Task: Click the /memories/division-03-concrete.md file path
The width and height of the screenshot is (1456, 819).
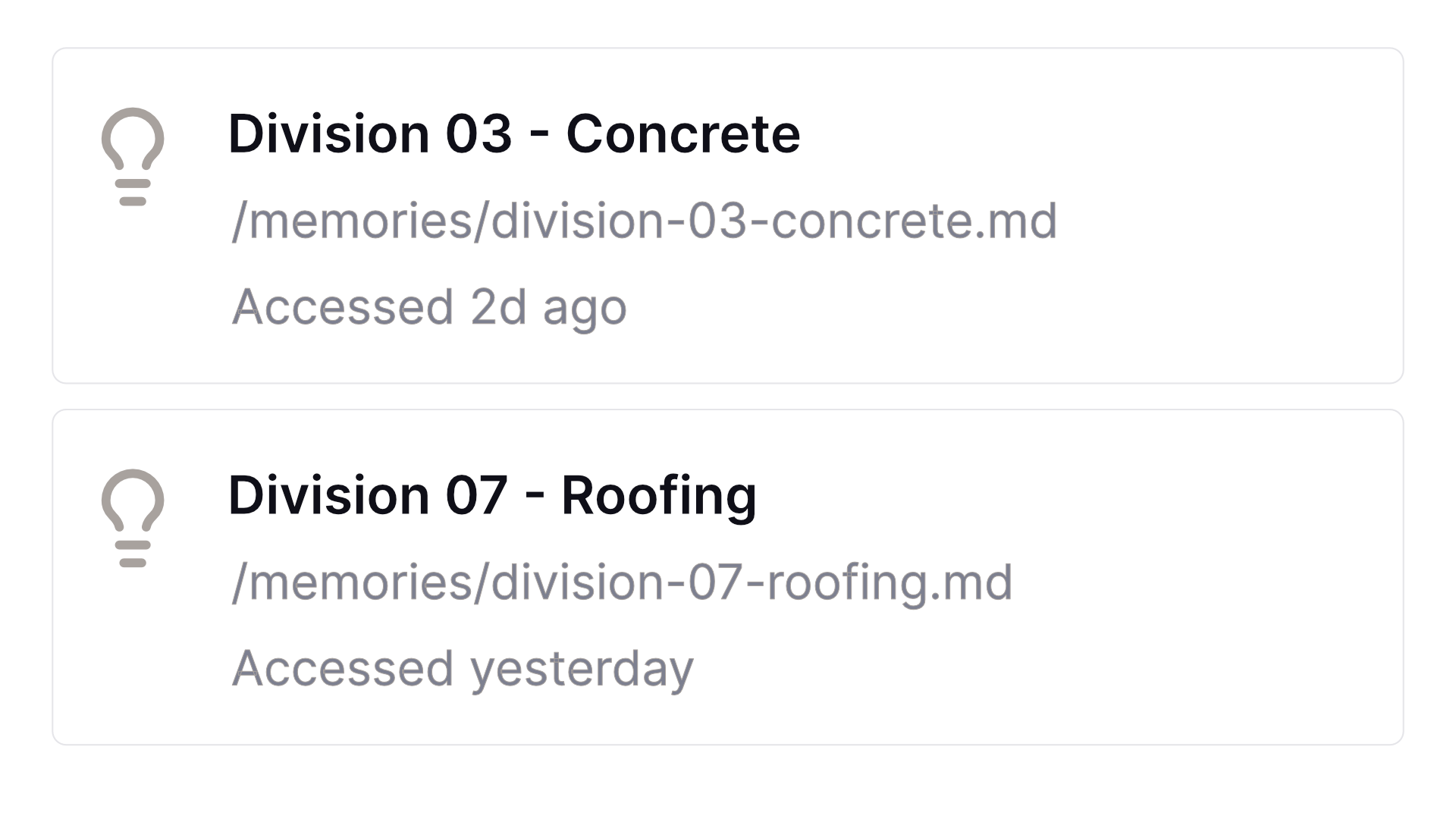Action: click(644, 221)
